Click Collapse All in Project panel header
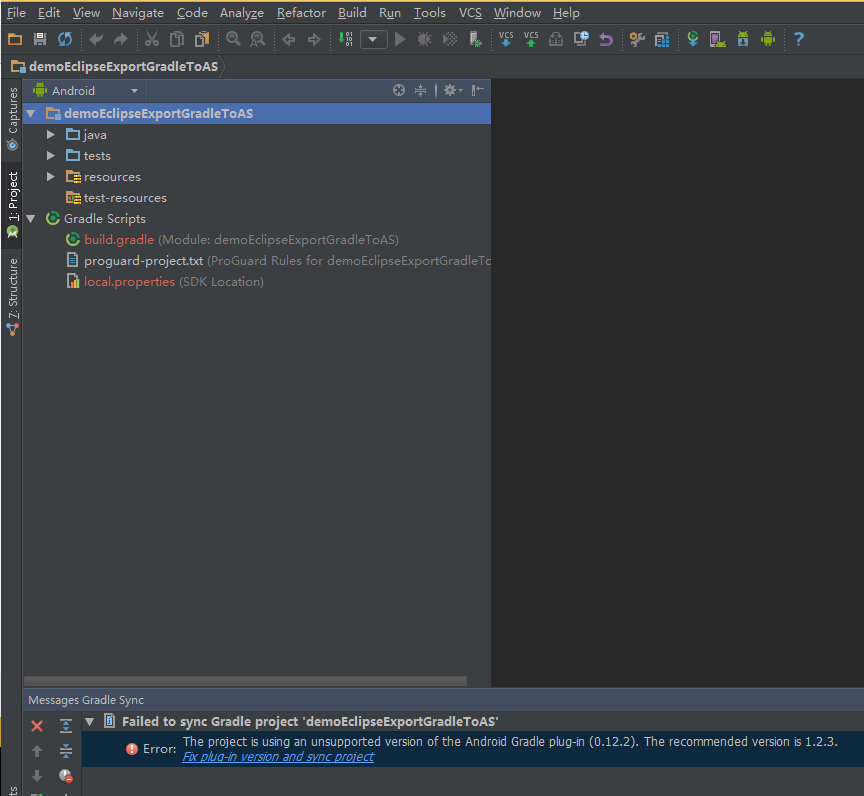 click(420, 90)
